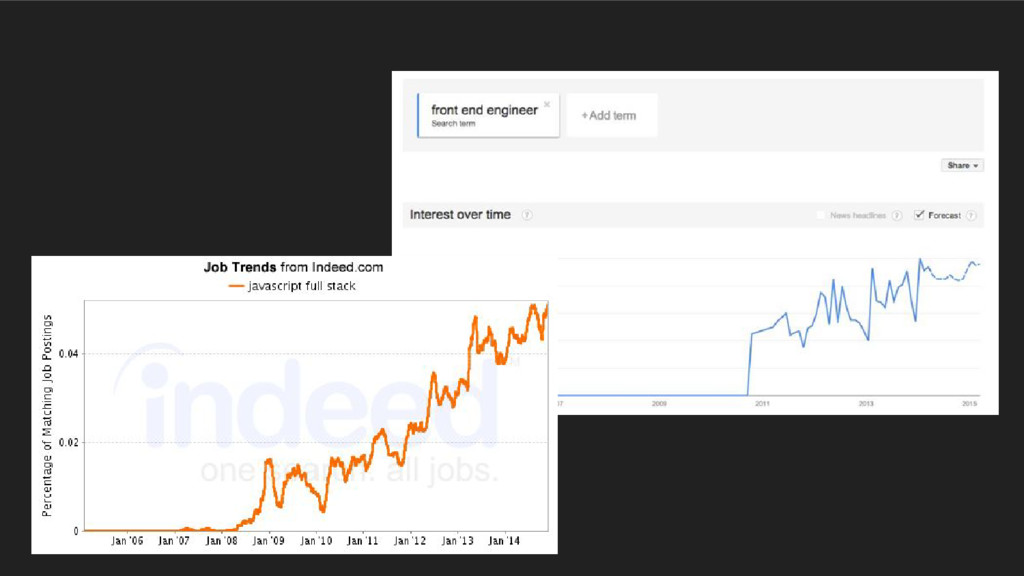The width and height of the screenshot is (1024, 576).
Task: Remove the 'front end engineer' term with its X
Action: (547, 104)
